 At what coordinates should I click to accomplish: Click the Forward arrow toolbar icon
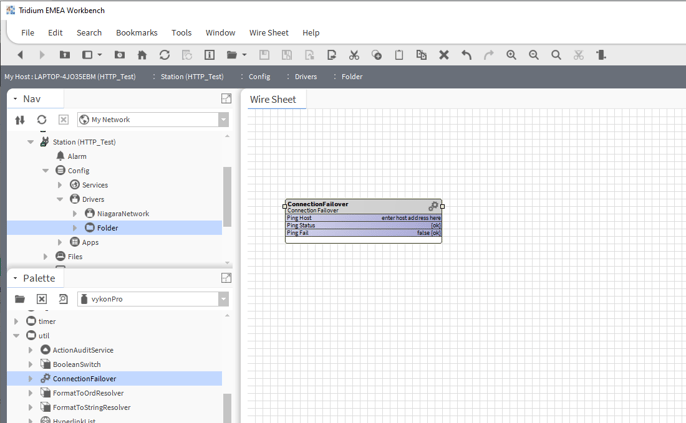tap(42, 55)
